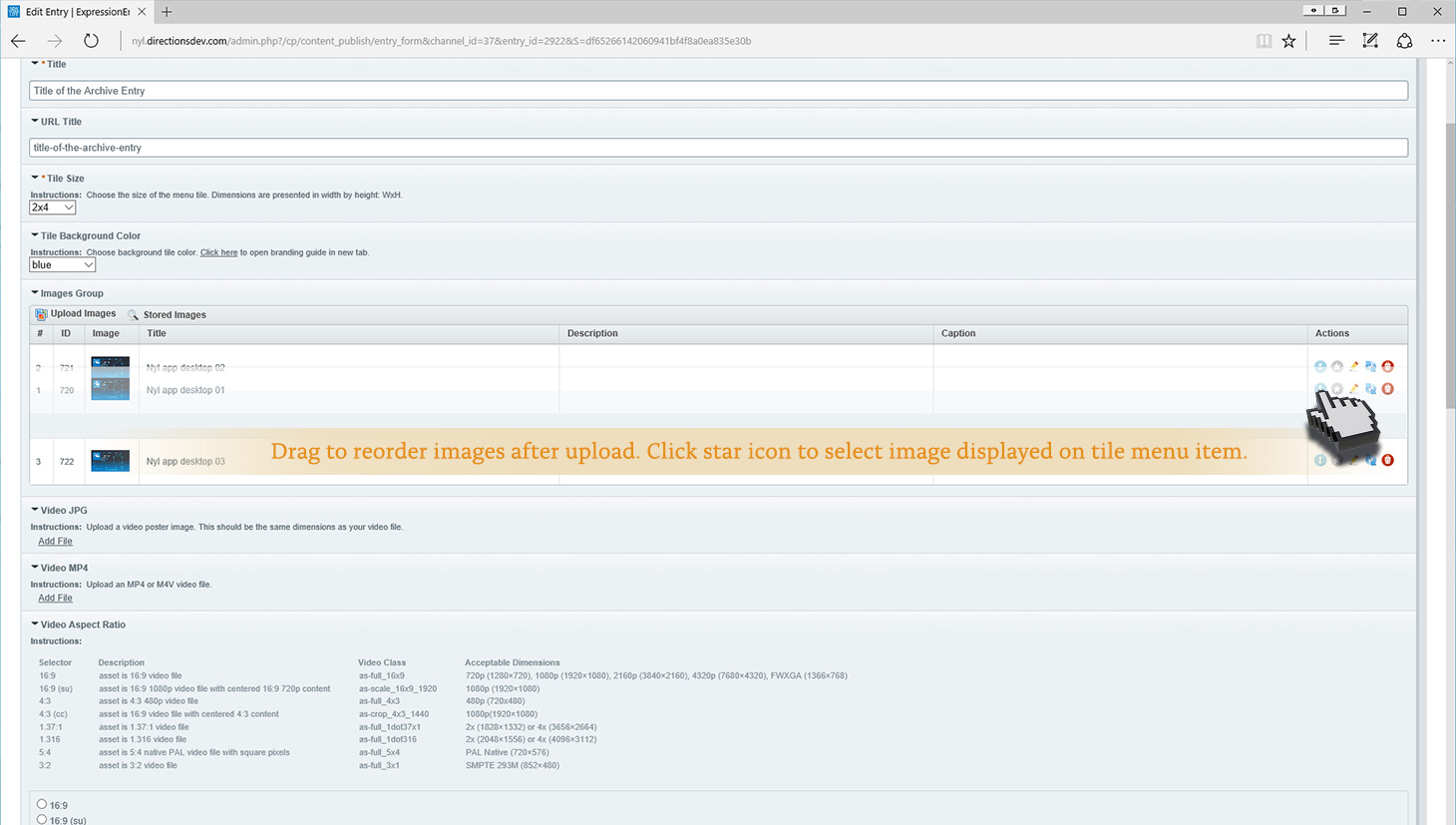Viewport: 1456px width, 825px height.
Task: Refresh the current browser page
Action: (91, 41)
